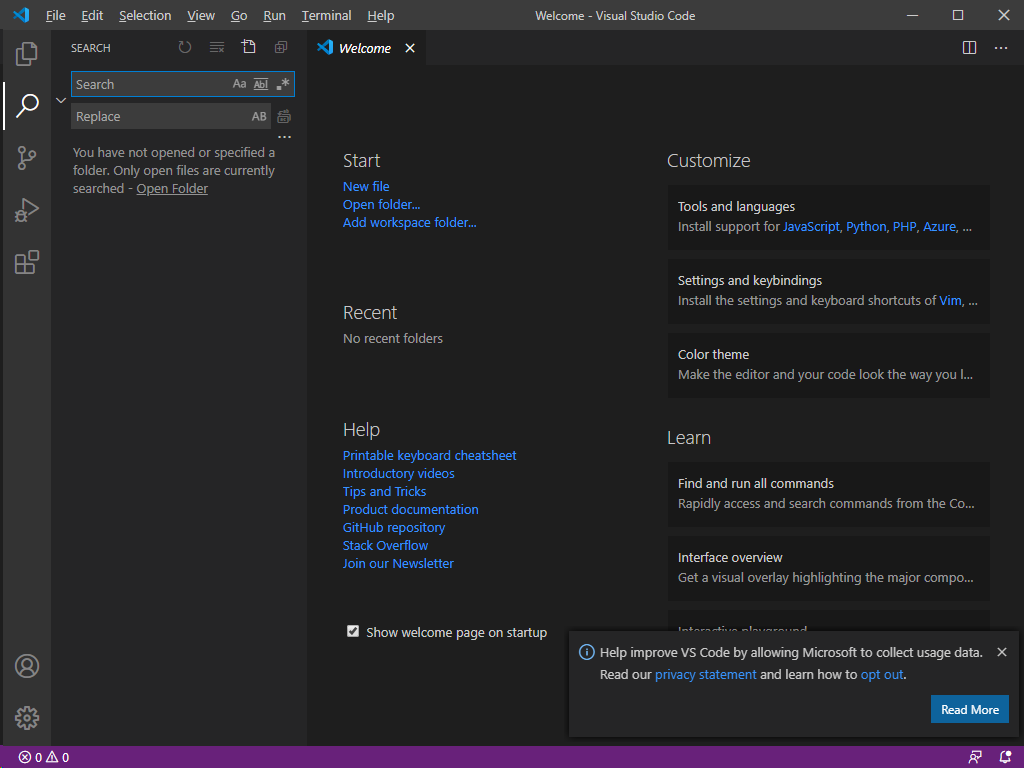
Task: Click the Refresh search results icon
Action: pos(185,48)
